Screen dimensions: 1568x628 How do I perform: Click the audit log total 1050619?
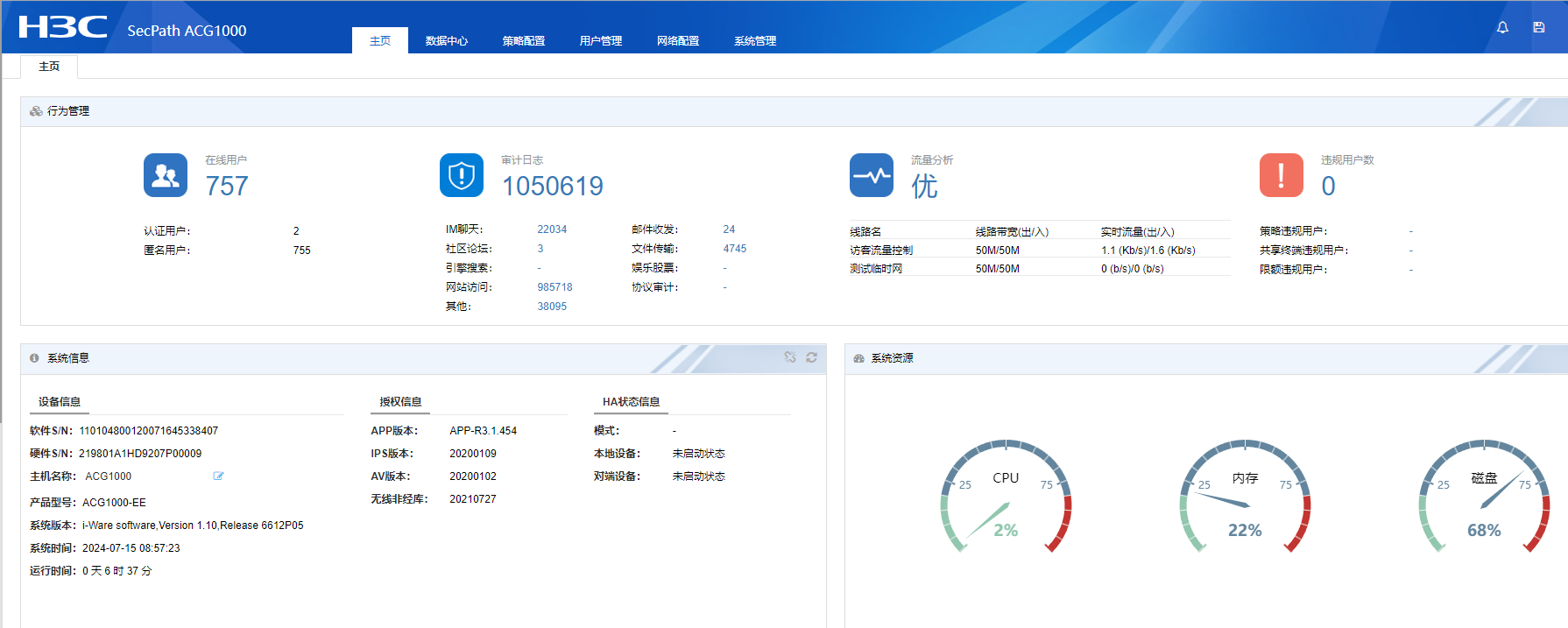coord(552,186)
